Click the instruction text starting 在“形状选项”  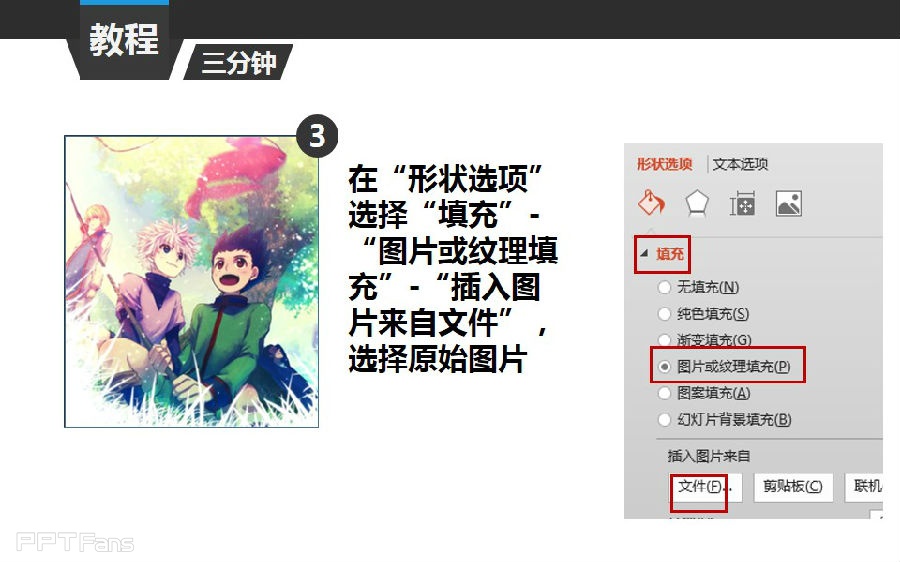pyautogui.click(x=453, y=269)
